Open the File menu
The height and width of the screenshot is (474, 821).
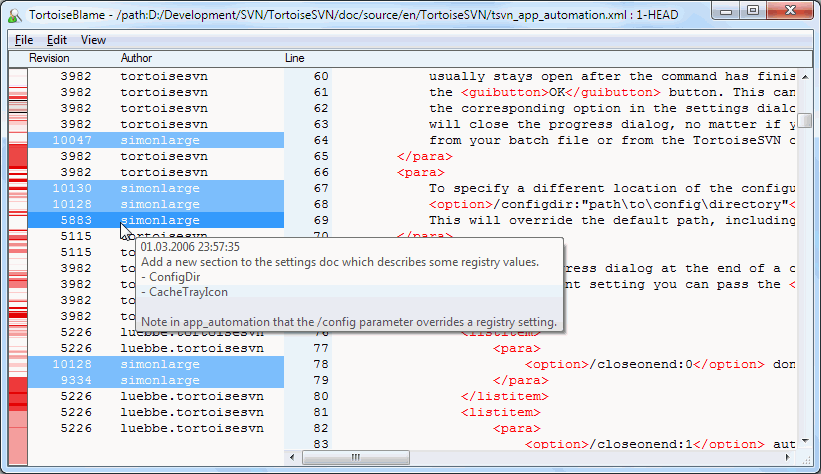24,40
